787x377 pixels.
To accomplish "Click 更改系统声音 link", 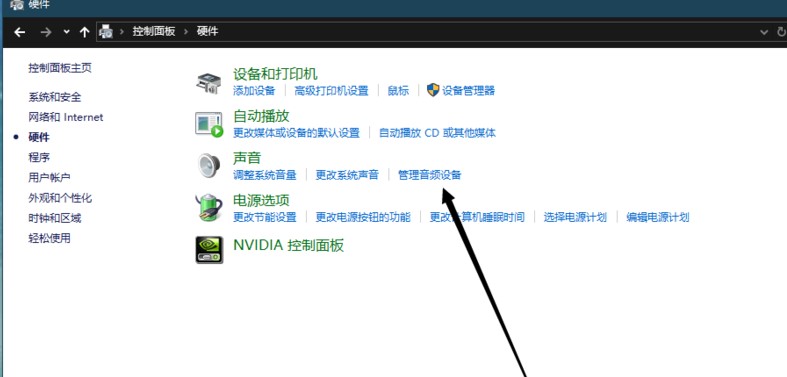I will coord(347,175).
